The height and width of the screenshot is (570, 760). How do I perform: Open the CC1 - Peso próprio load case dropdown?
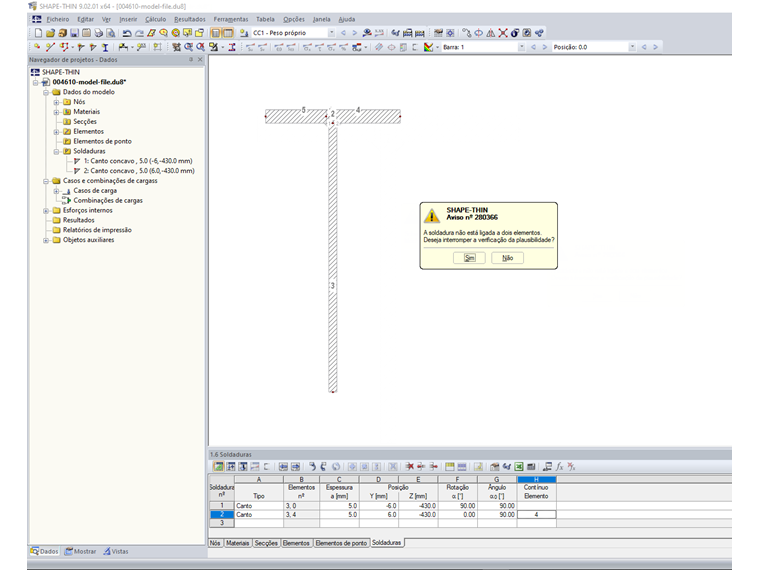click(332, 33)
